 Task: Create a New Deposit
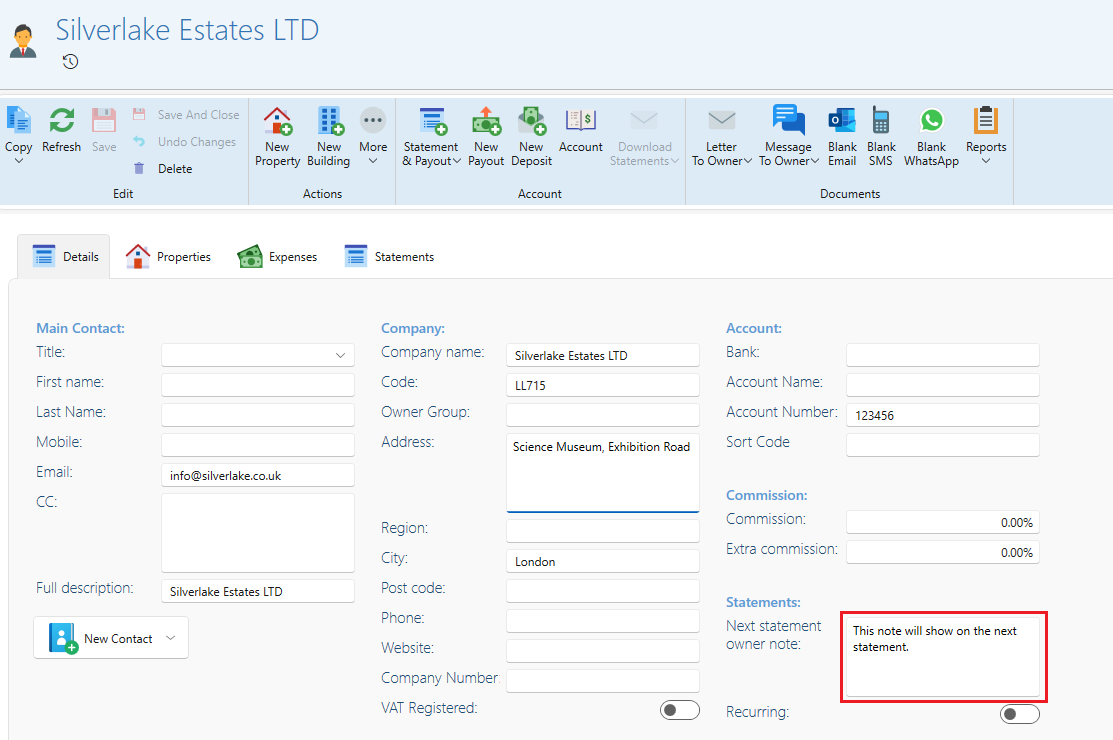531,137
